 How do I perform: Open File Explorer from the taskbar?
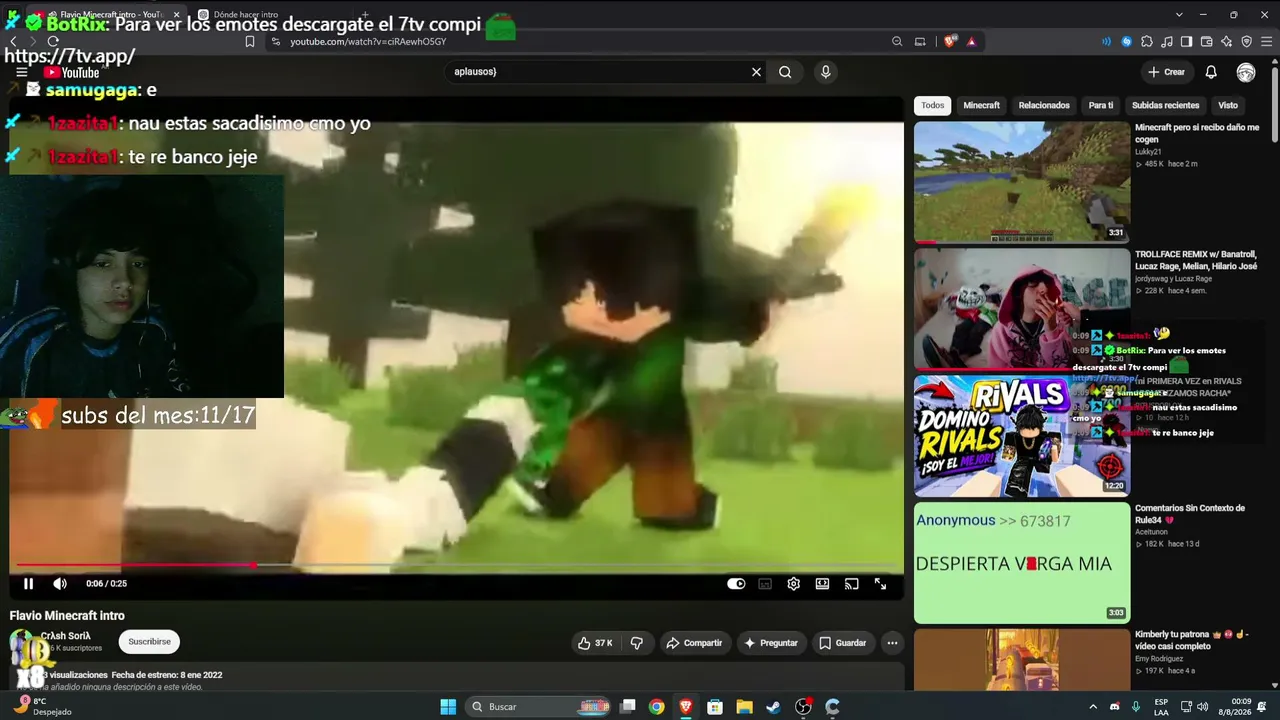click(x=744, y=707)
